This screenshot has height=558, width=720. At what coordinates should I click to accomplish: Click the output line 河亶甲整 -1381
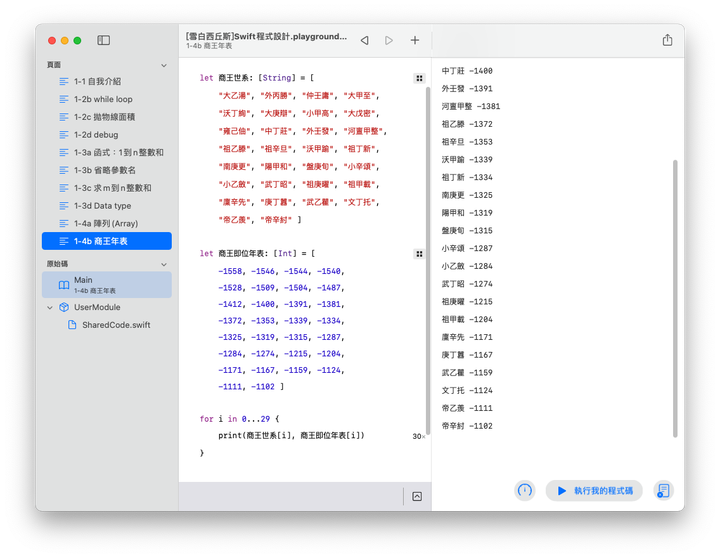coord(471,106)
